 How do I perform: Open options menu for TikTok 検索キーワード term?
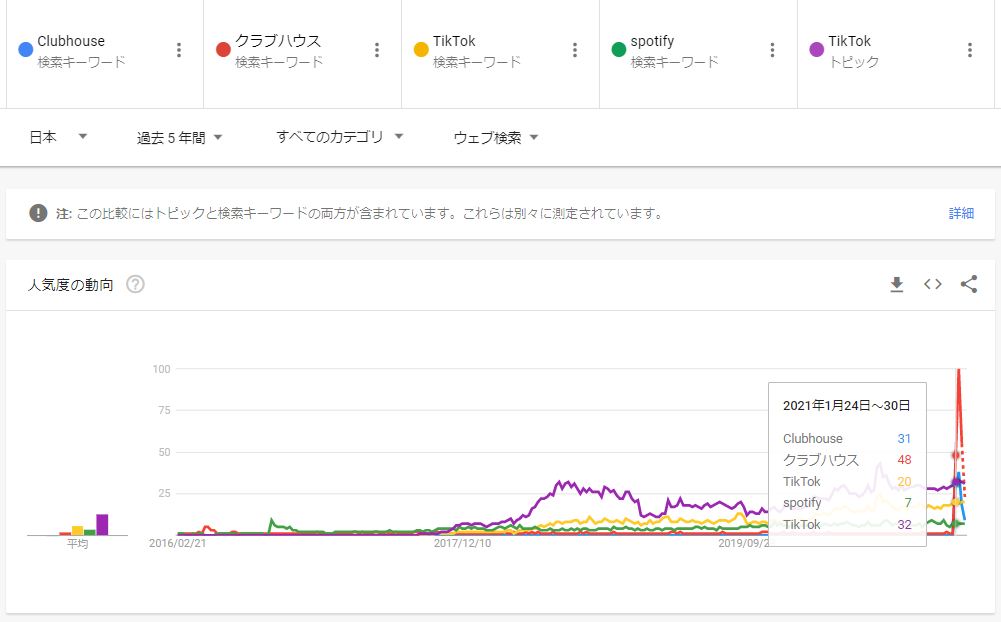[x=575, y=50]
